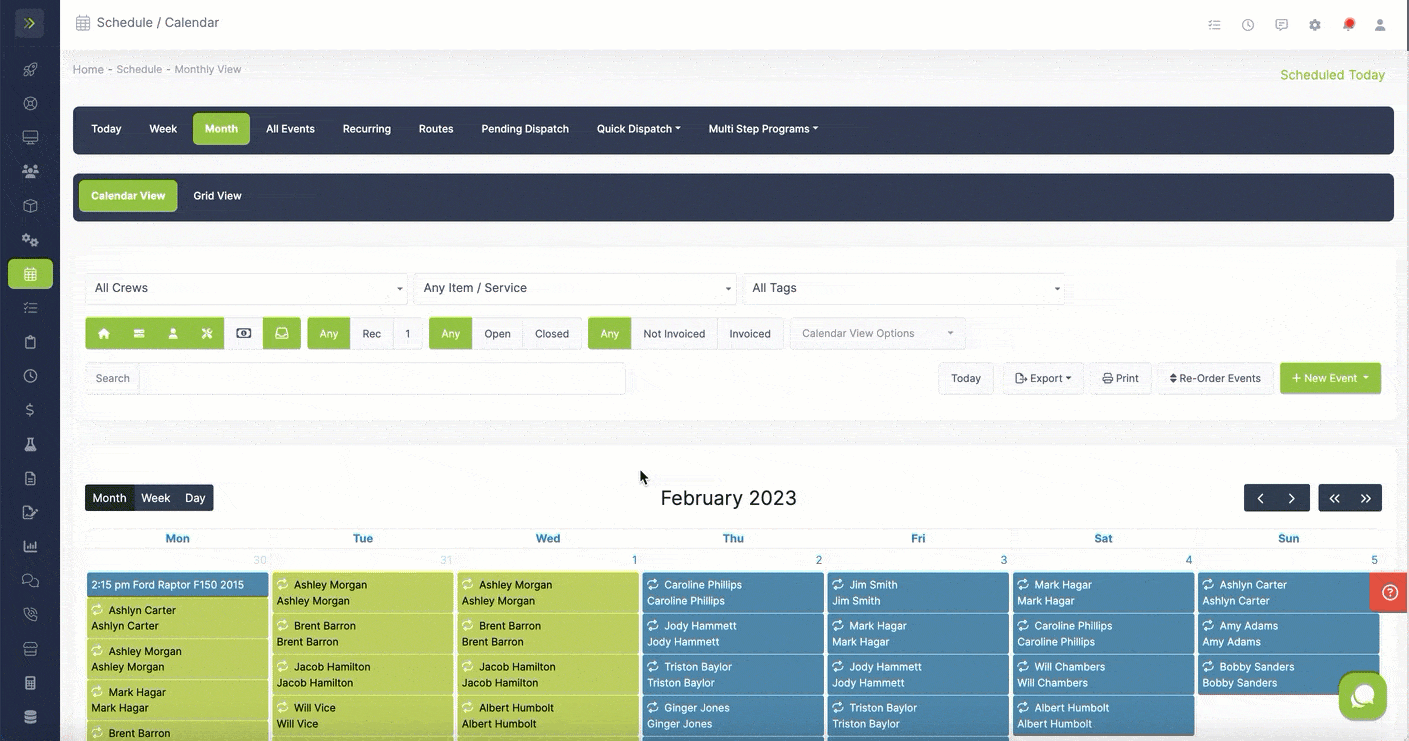Expand the Quick Dispatch menu
The image size is (1409, 741).
[x=638, y=129]
